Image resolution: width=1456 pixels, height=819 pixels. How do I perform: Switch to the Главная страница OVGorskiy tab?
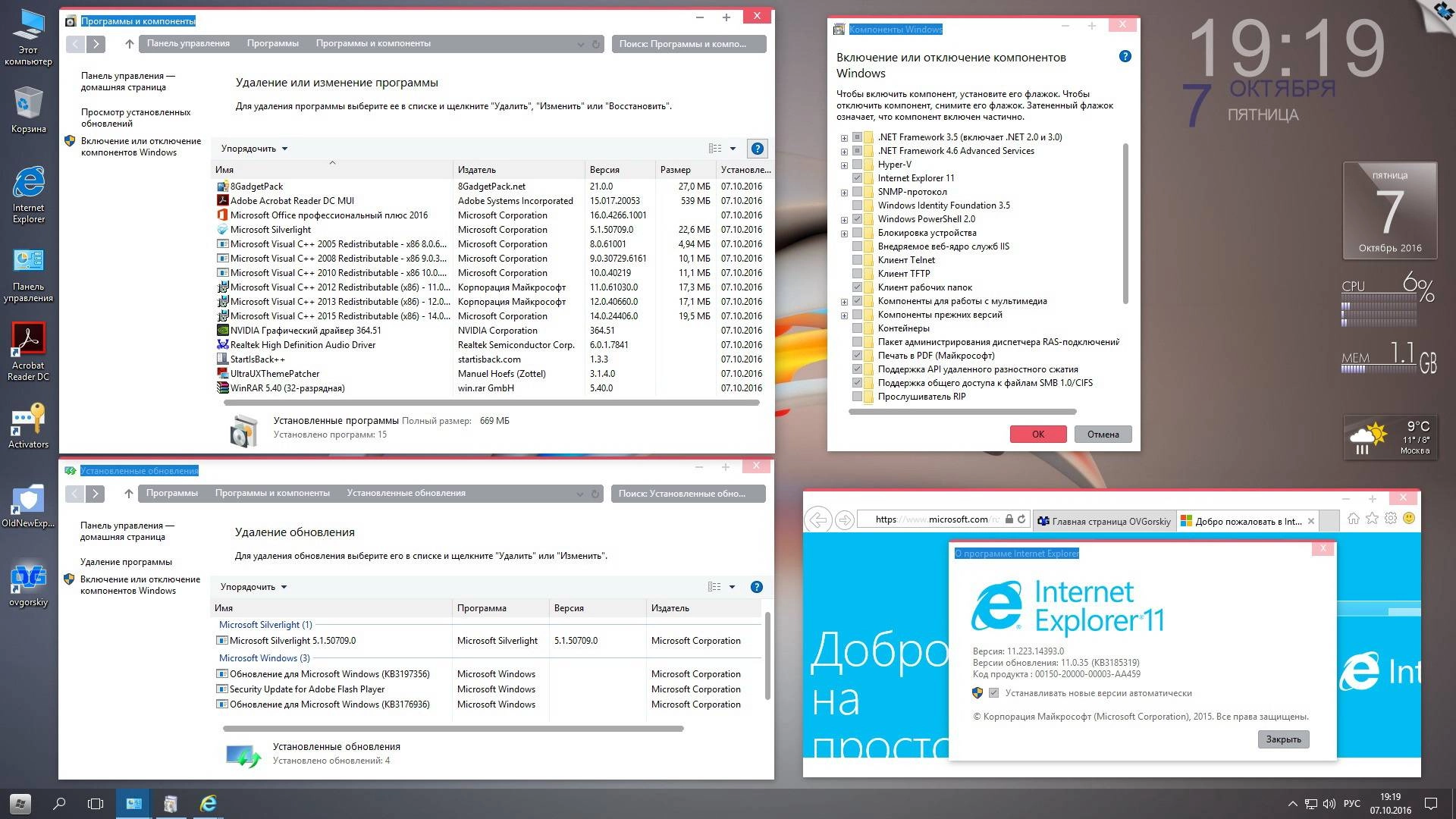pos(1101,521)
